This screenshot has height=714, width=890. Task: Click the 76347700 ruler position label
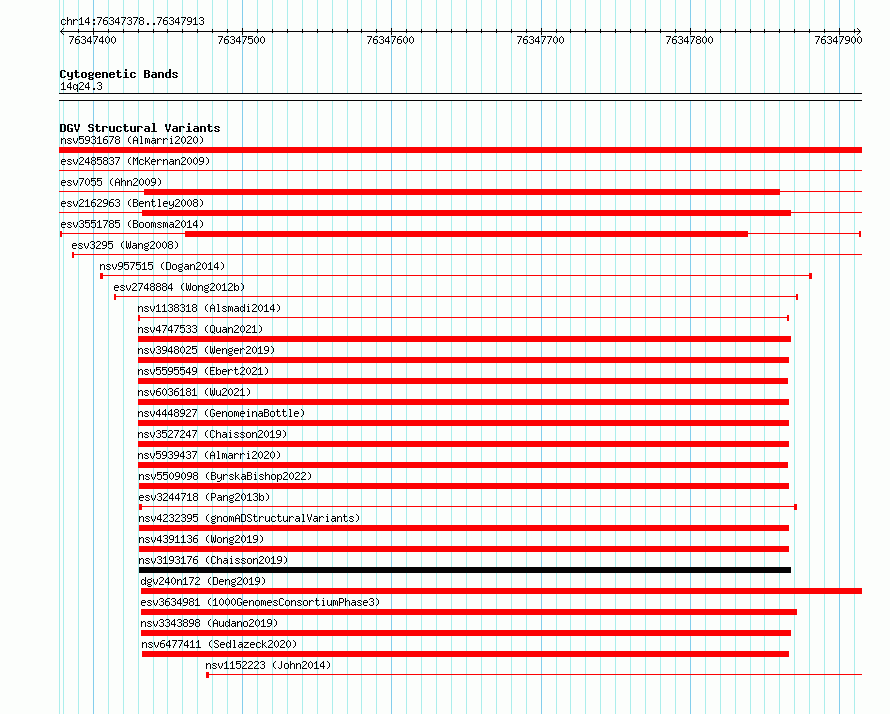(x=540, y=40)
